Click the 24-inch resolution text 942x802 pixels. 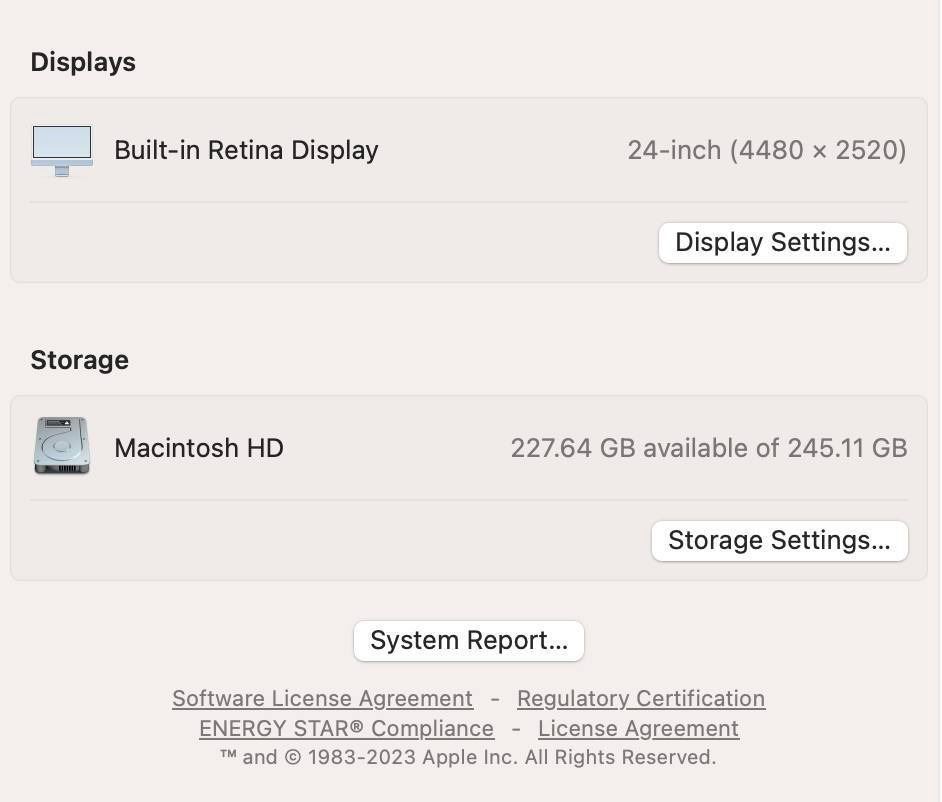(x=766, y=150)
